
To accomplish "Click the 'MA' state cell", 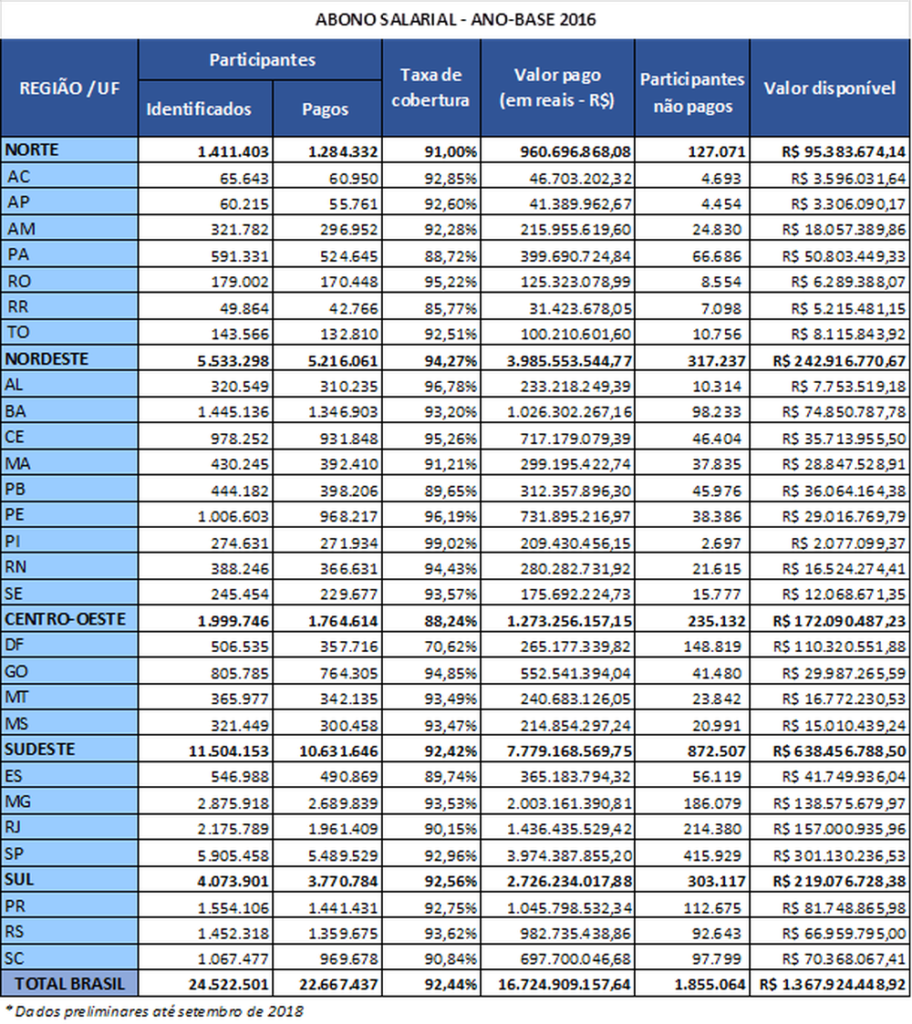I will point(69,463).
